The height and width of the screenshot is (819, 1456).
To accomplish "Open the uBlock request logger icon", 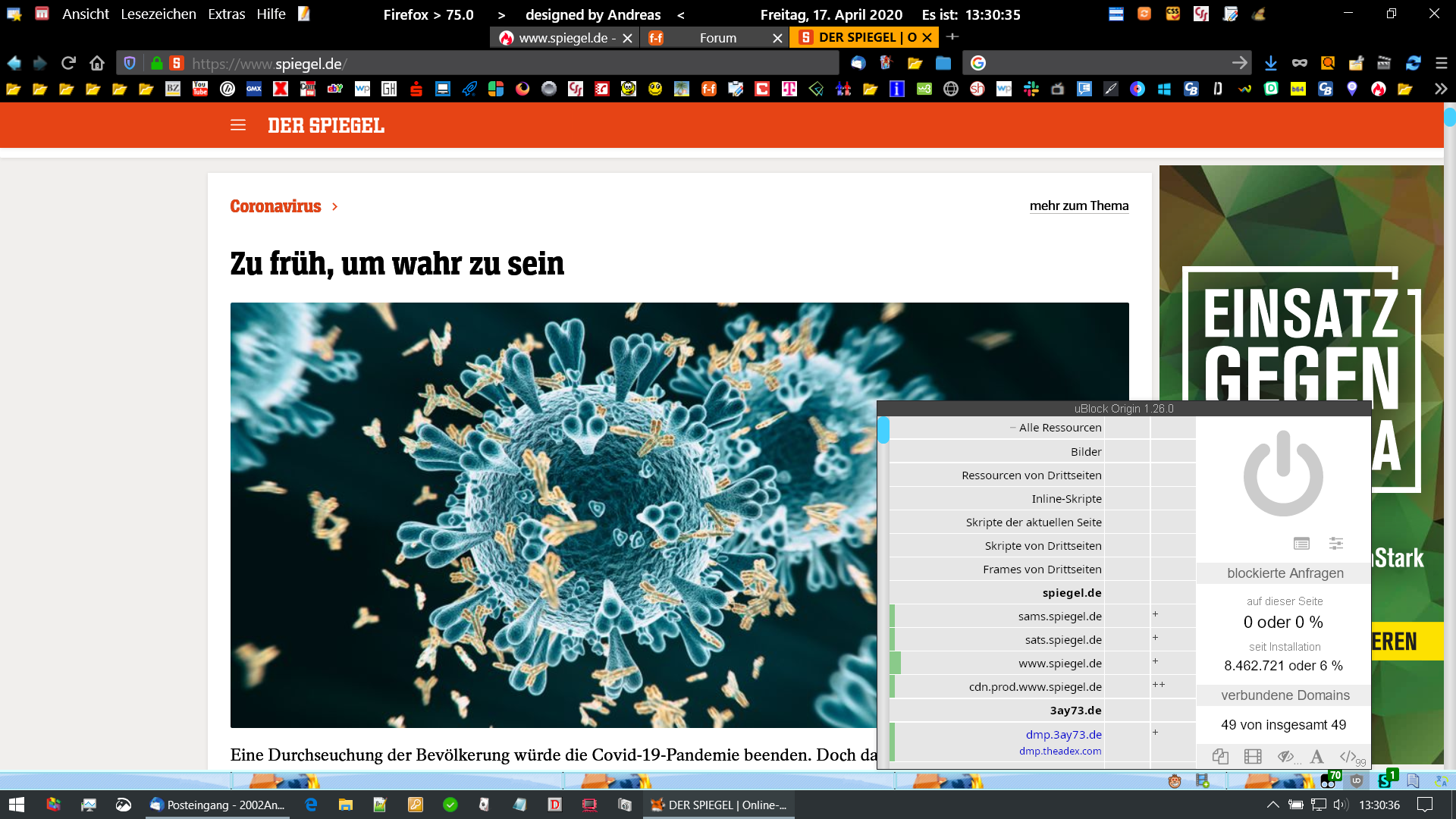I will point(1301,543).
